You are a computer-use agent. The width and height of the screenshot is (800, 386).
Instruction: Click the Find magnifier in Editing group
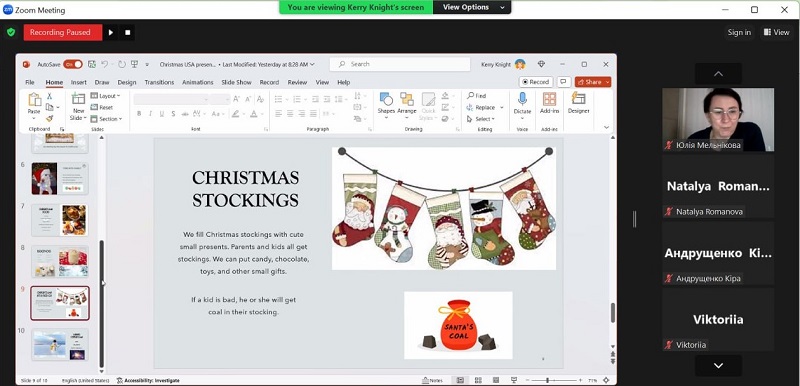click(x=470, y=95)
